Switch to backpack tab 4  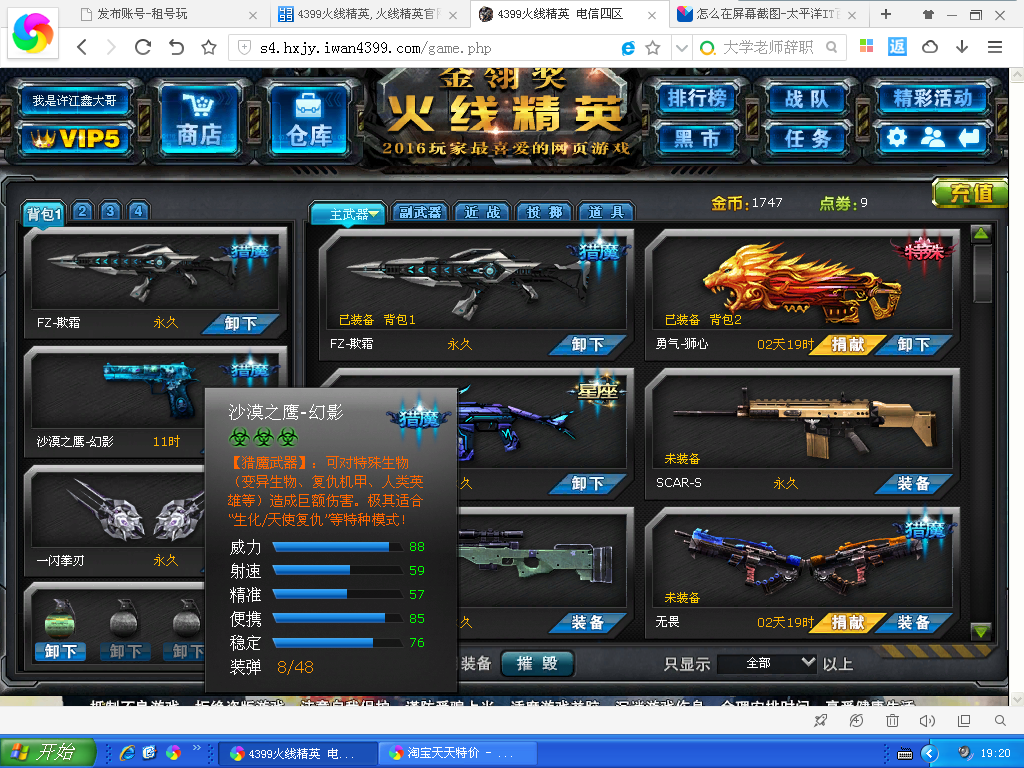point(138,211)
